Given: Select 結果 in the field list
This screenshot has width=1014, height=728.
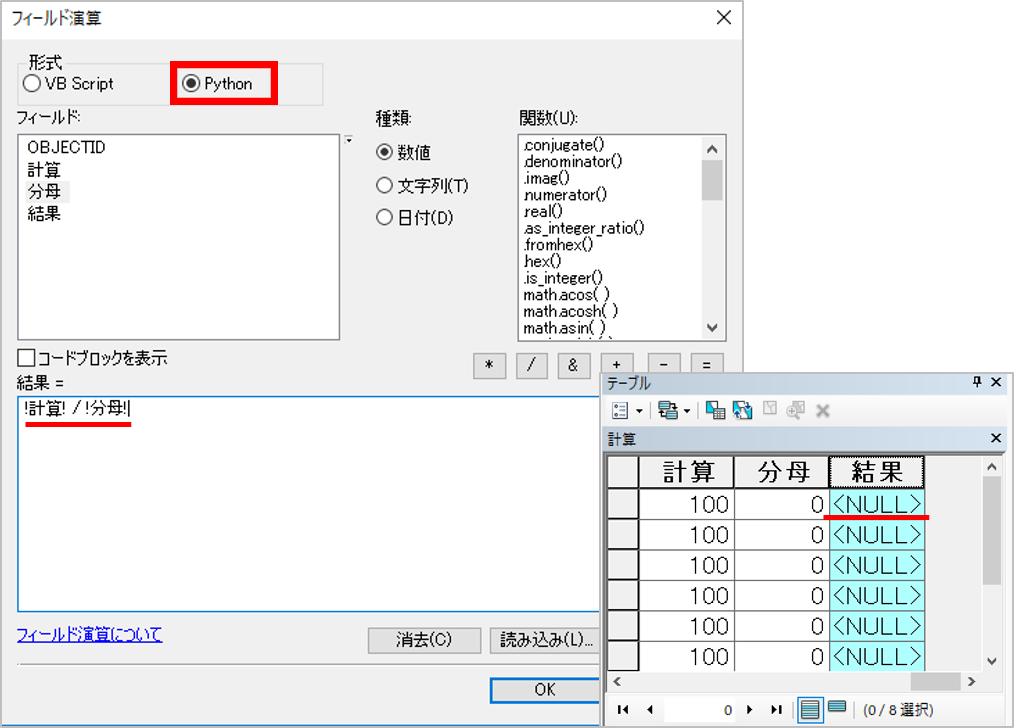Looking at the screenshot, I should (x=44, y=213).
